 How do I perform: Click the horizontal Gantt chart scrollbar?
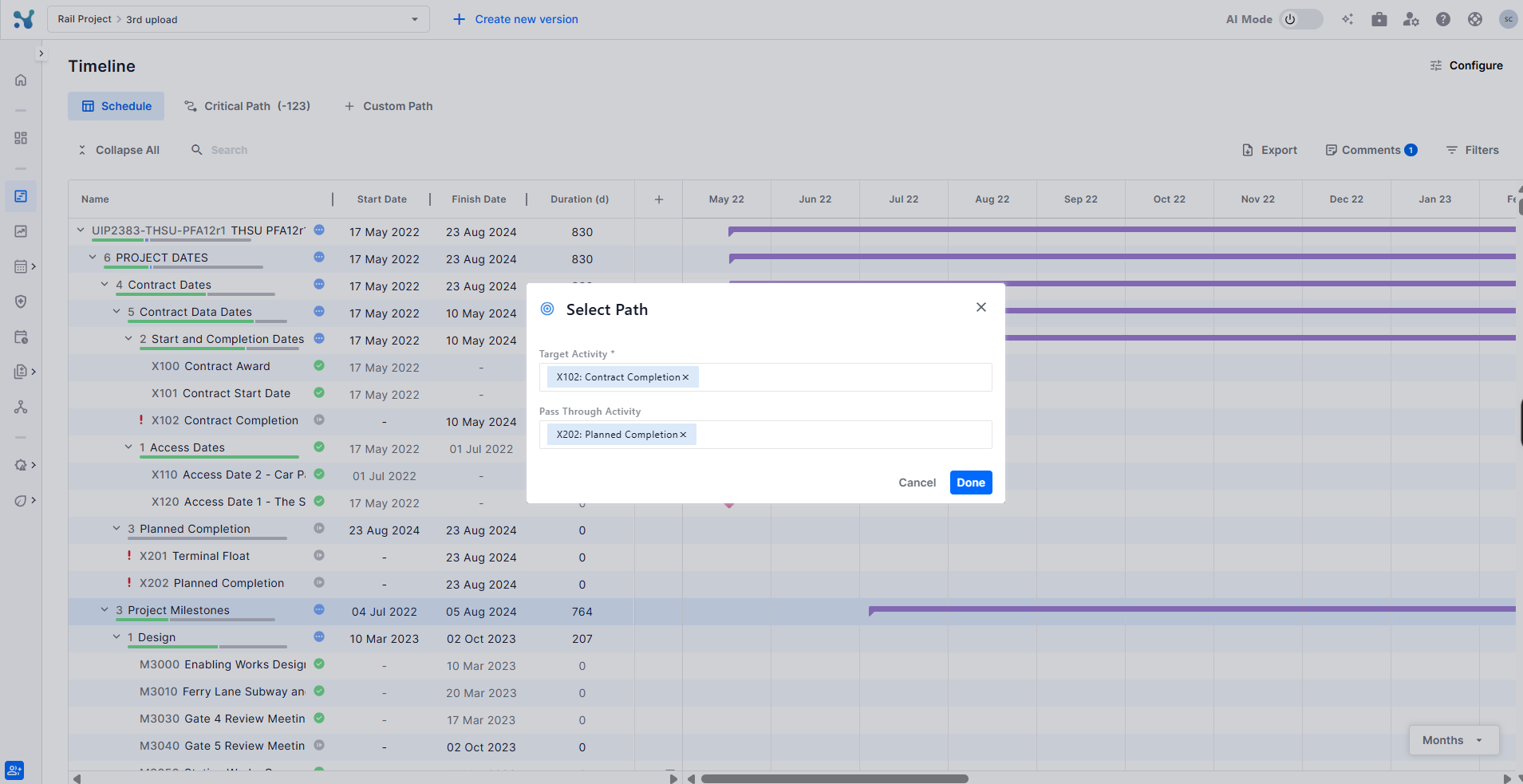(834, 778)
